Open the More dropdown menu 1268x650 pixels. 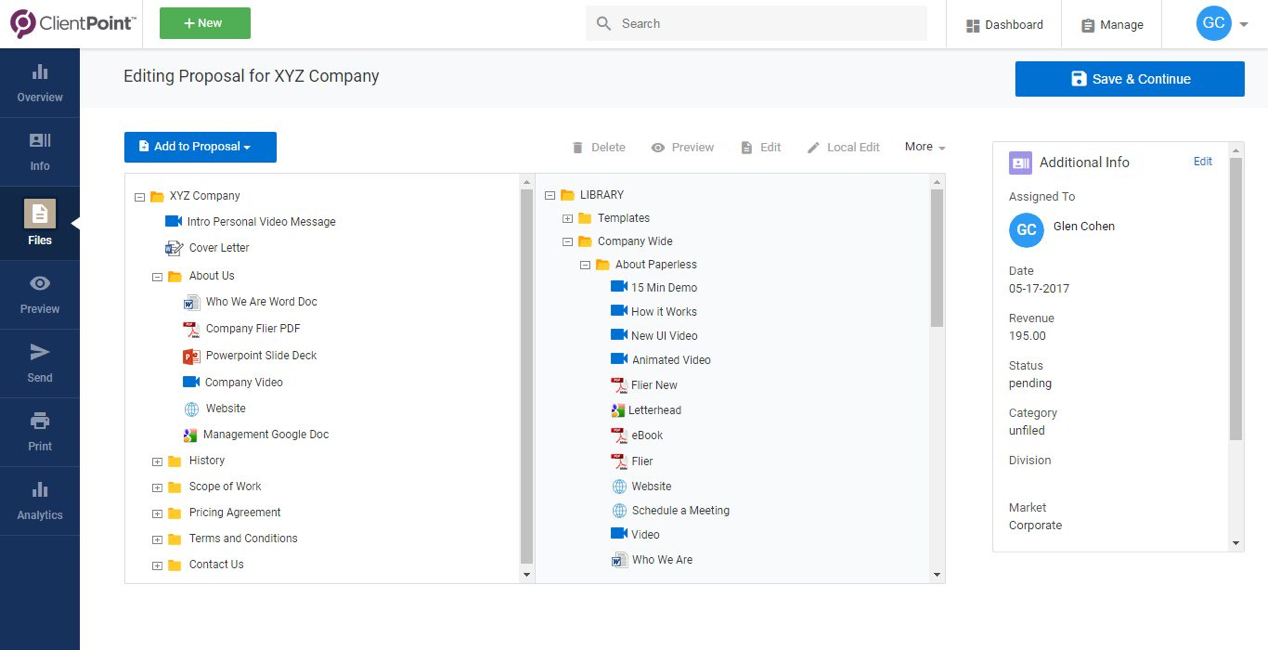(924, 147)
